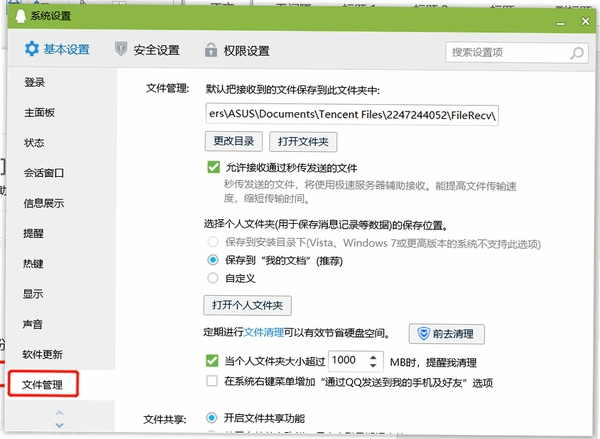Decrease the 1000 MB value with down arrow
600x439 pixels.
pyautogui.click(x=373, y=365)
